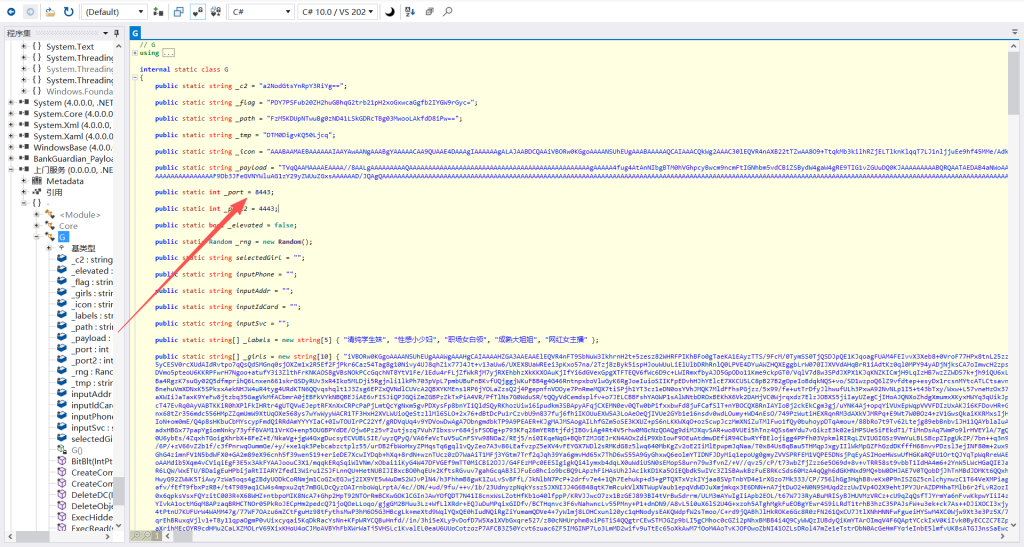Expand the BankGuardian_Payload assembly node

(11, 159)
